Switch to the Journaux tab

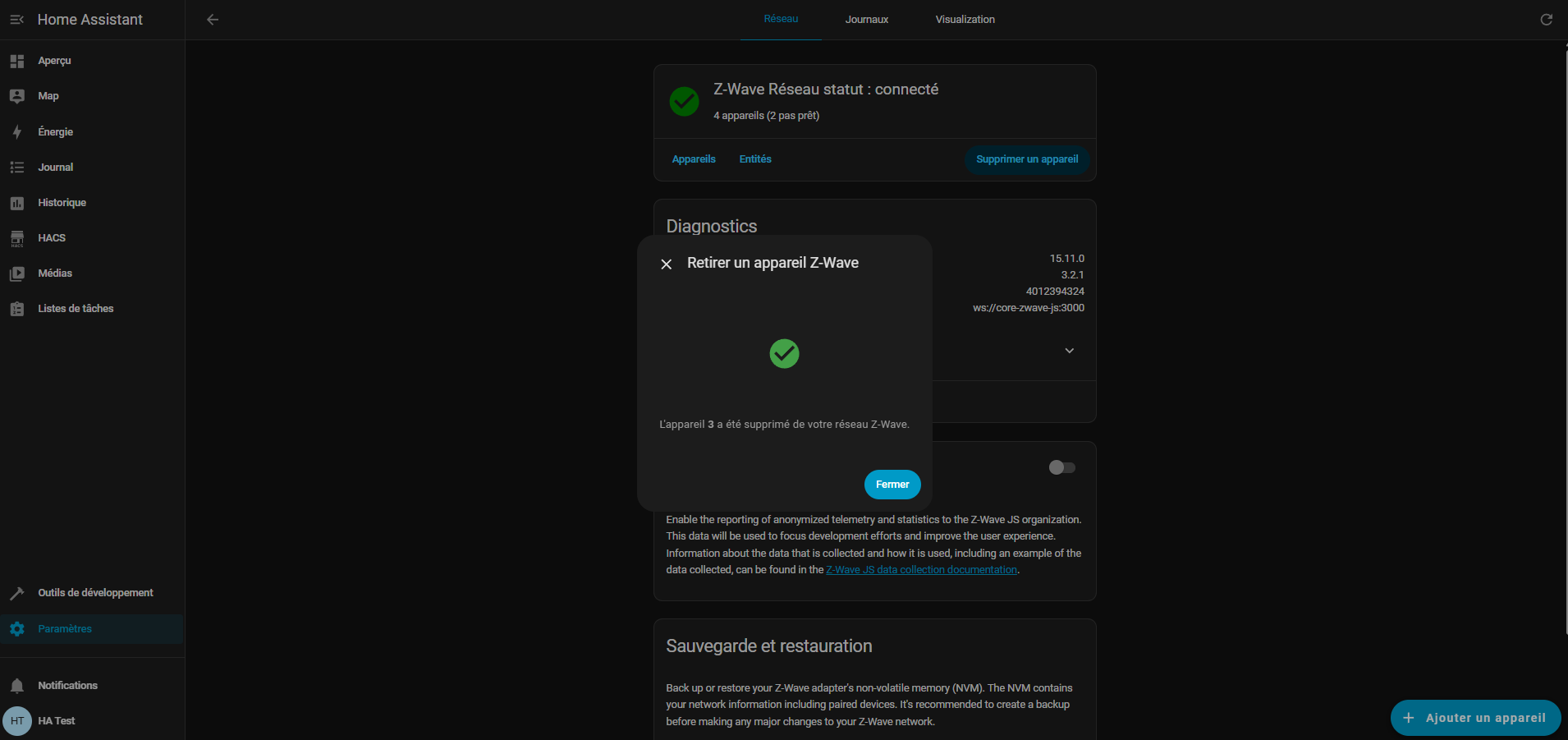point(867,20)
